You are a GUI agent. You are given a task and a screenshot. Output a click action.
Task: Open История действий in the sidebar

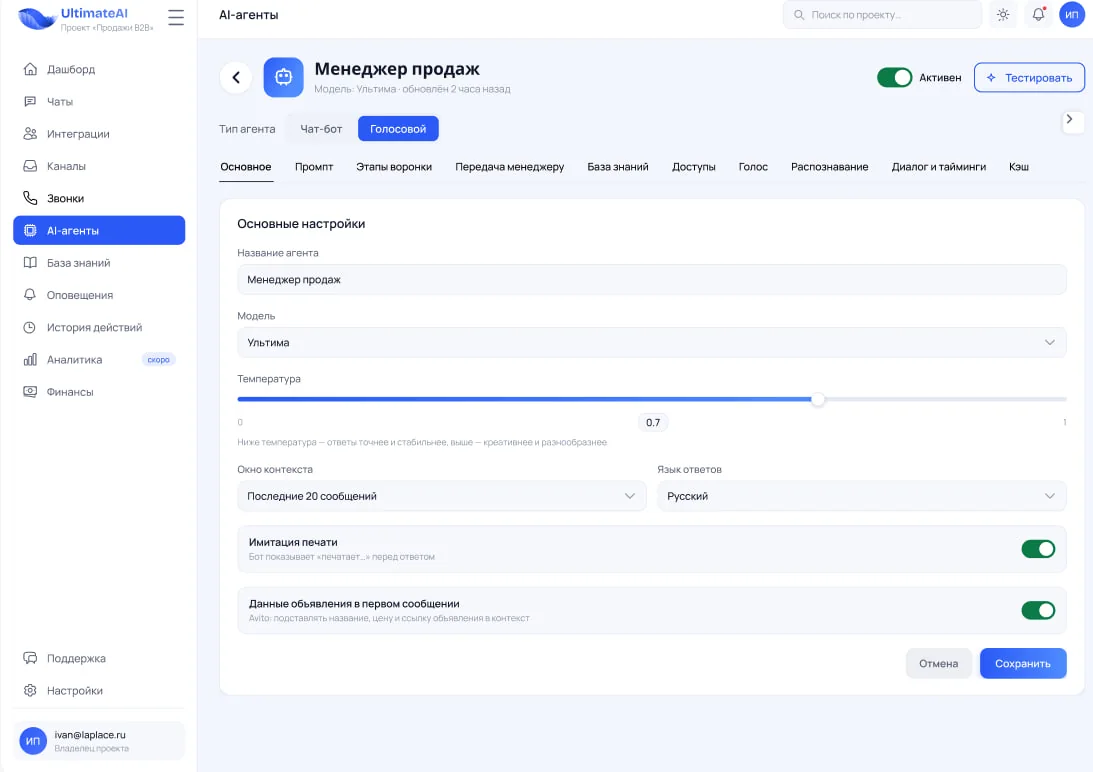tap(99, 327)
